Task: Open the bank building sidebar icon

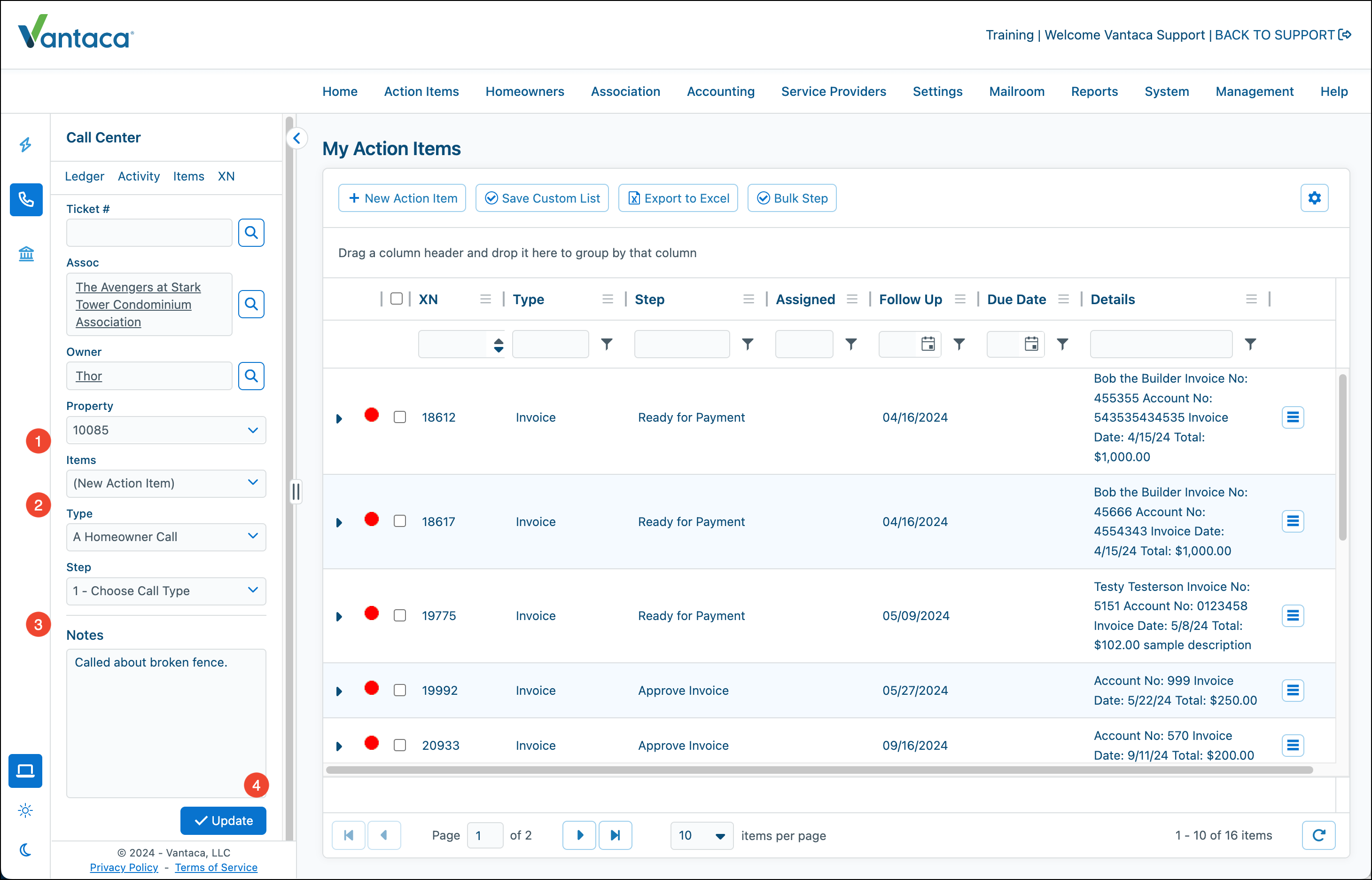Action: [x=26, y=254]
